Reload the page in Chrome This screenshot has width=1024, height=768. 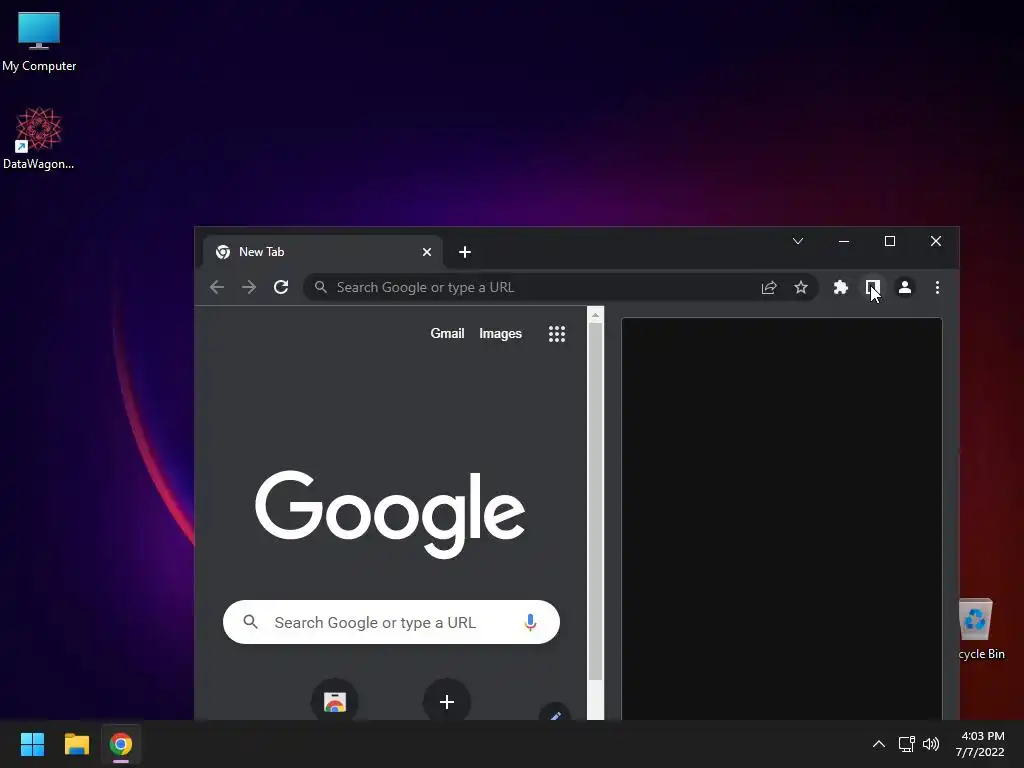pyautogui.click(x=281, y=287)
